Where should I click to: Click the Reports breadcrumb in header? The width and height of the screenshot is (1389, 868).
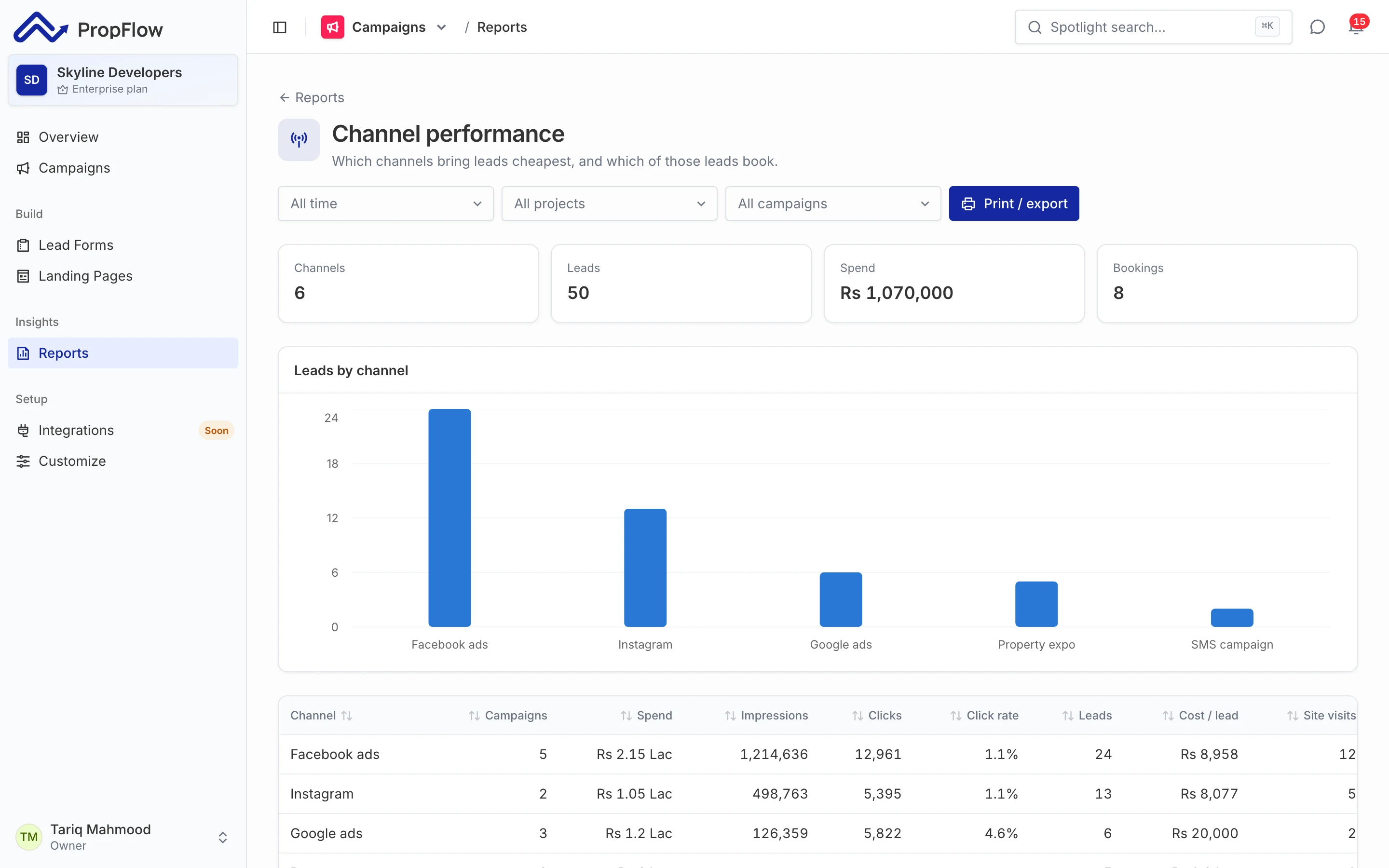coord(502,27)
